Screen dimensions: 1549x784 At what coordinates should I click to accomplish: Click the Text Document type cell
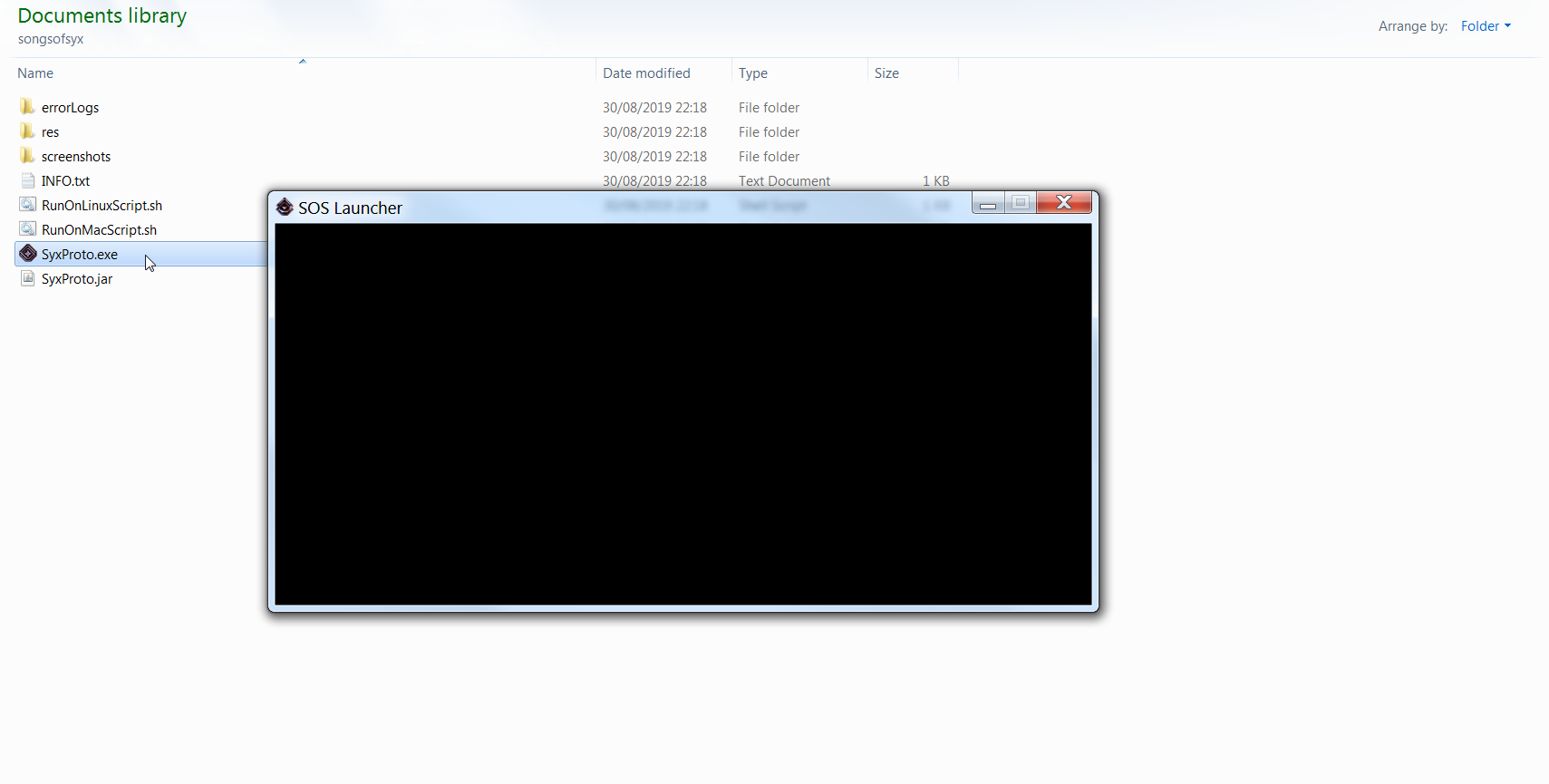pos(784,181)
